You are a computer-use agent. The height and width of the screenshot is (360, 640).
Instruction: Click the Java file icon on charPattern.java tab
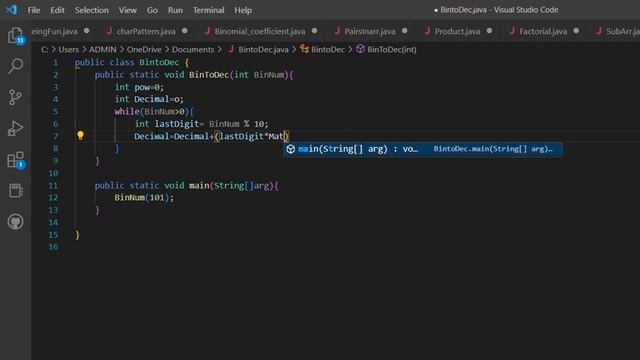[109, 31]
